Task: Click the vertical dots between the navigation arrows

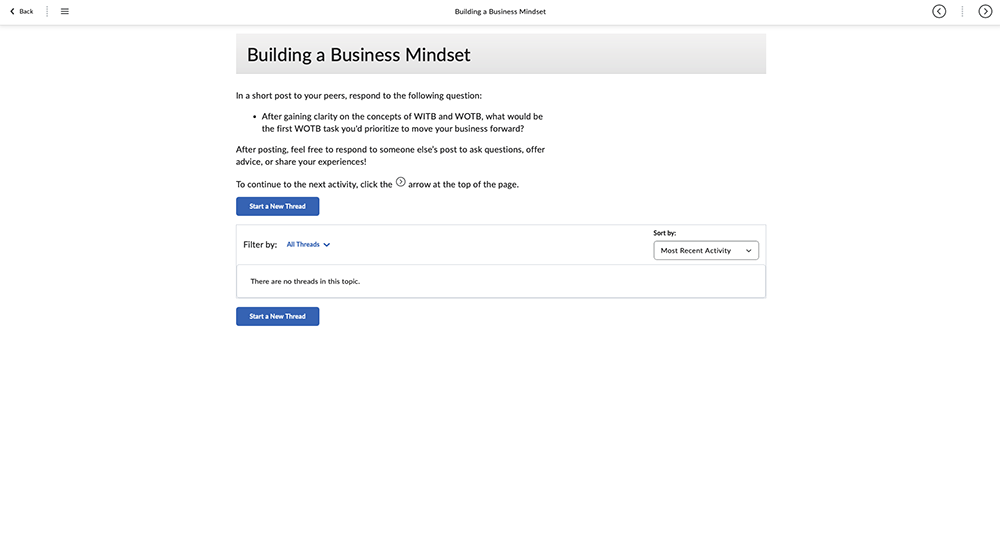Action: pos(962,11)
